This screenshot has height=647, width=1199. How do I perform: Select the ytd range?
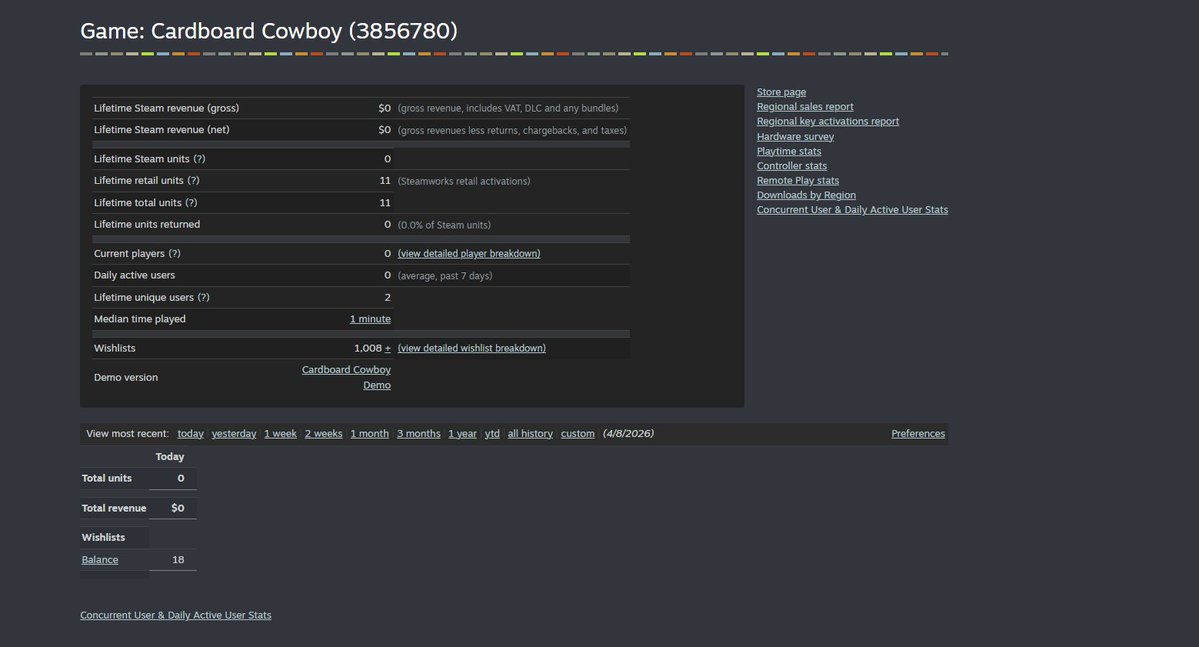tap(492, 434)
